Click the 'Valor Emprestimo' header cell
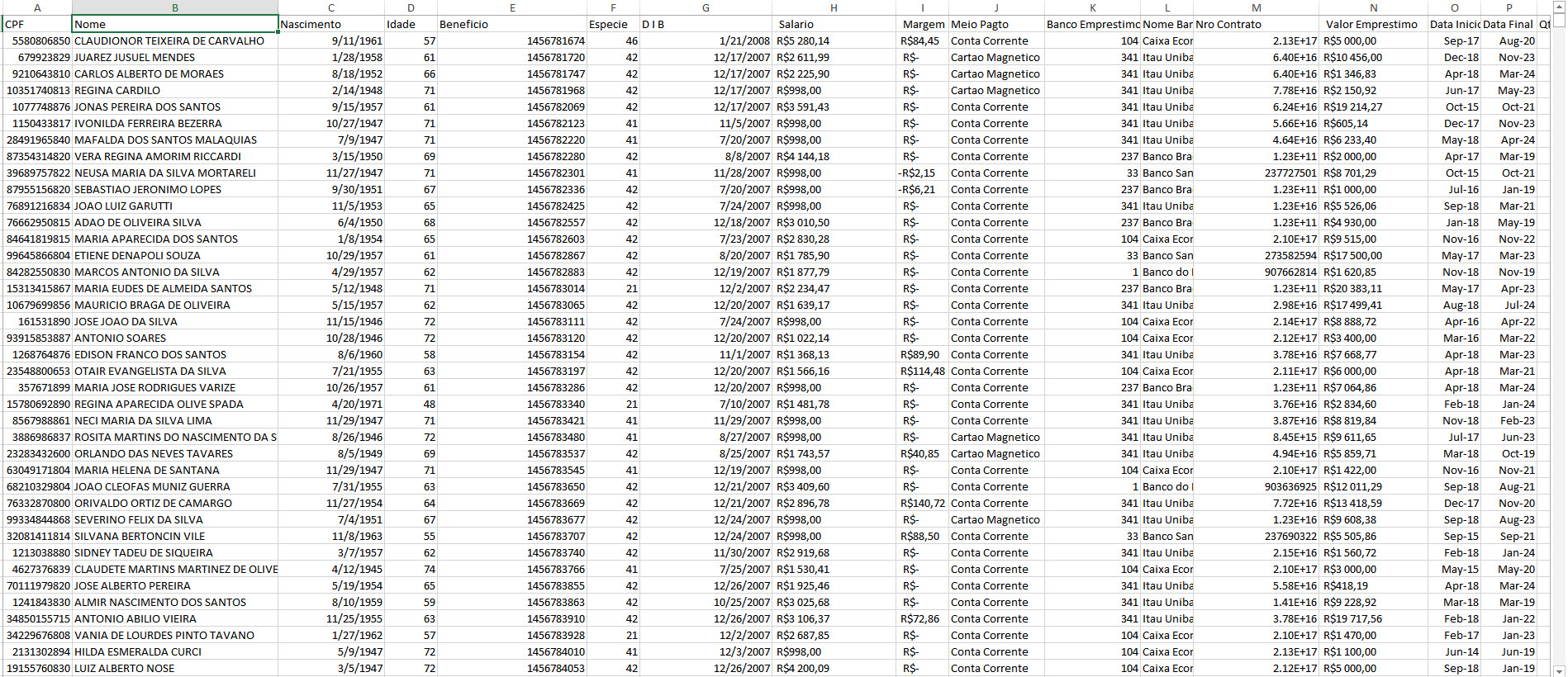The image size is (1568, 677). click(x=1374, y=24)
